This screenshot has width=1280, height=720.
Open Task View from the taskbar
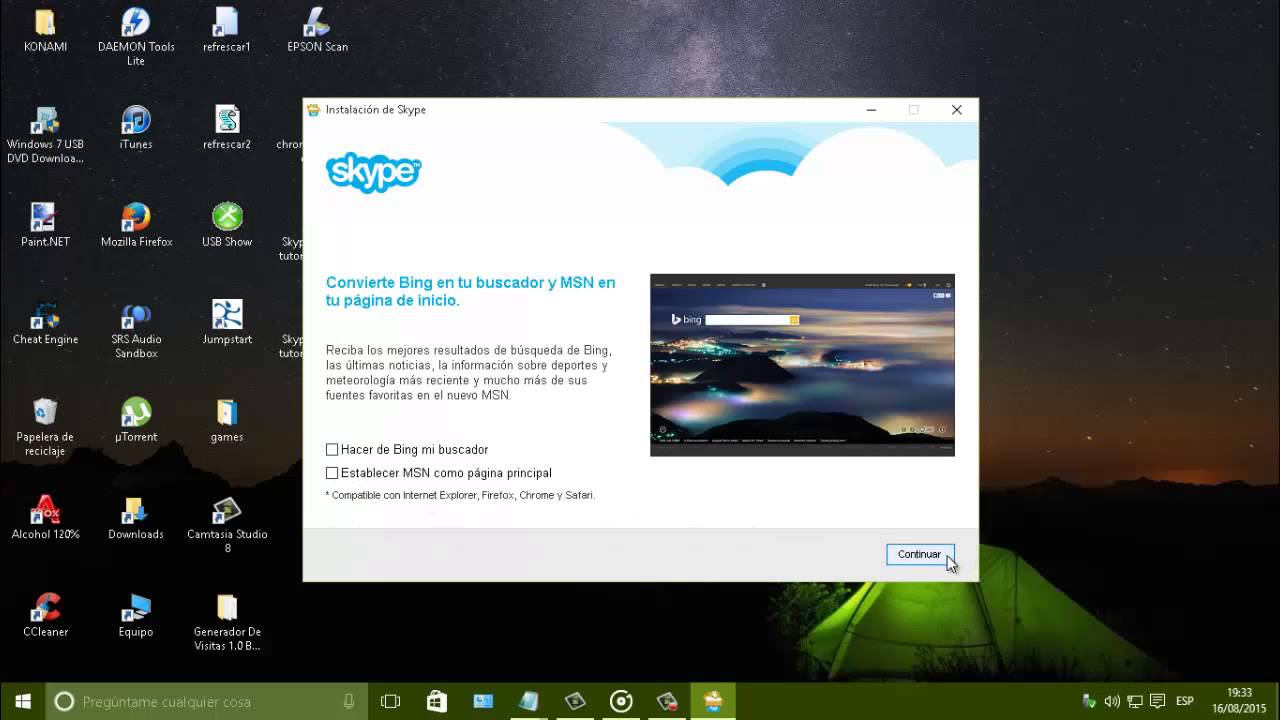click(391, 701)
